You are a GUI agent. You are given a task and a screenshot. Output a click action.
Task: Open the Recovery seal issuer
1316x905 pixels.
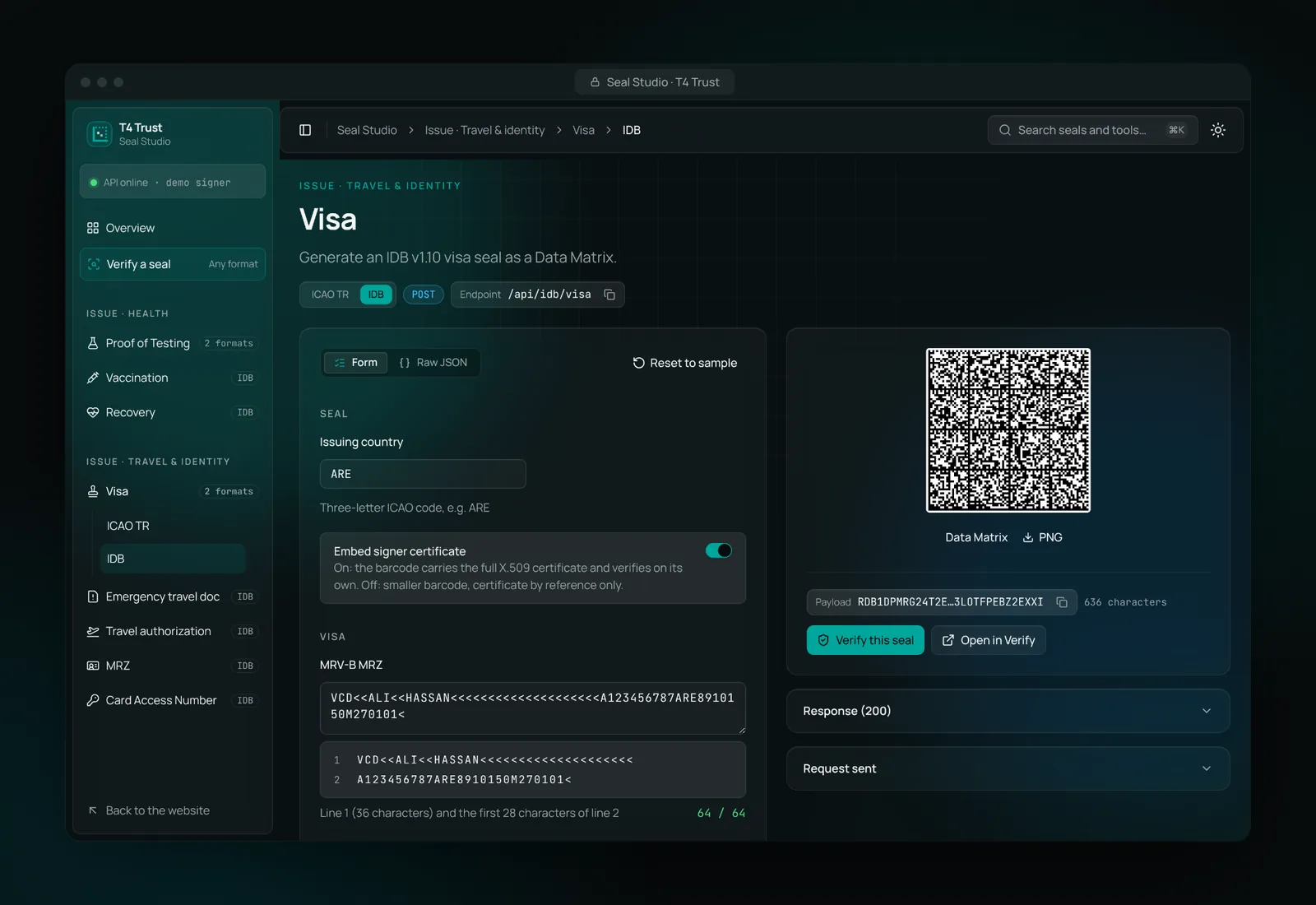pyautogui.click(x=173, y=412)
